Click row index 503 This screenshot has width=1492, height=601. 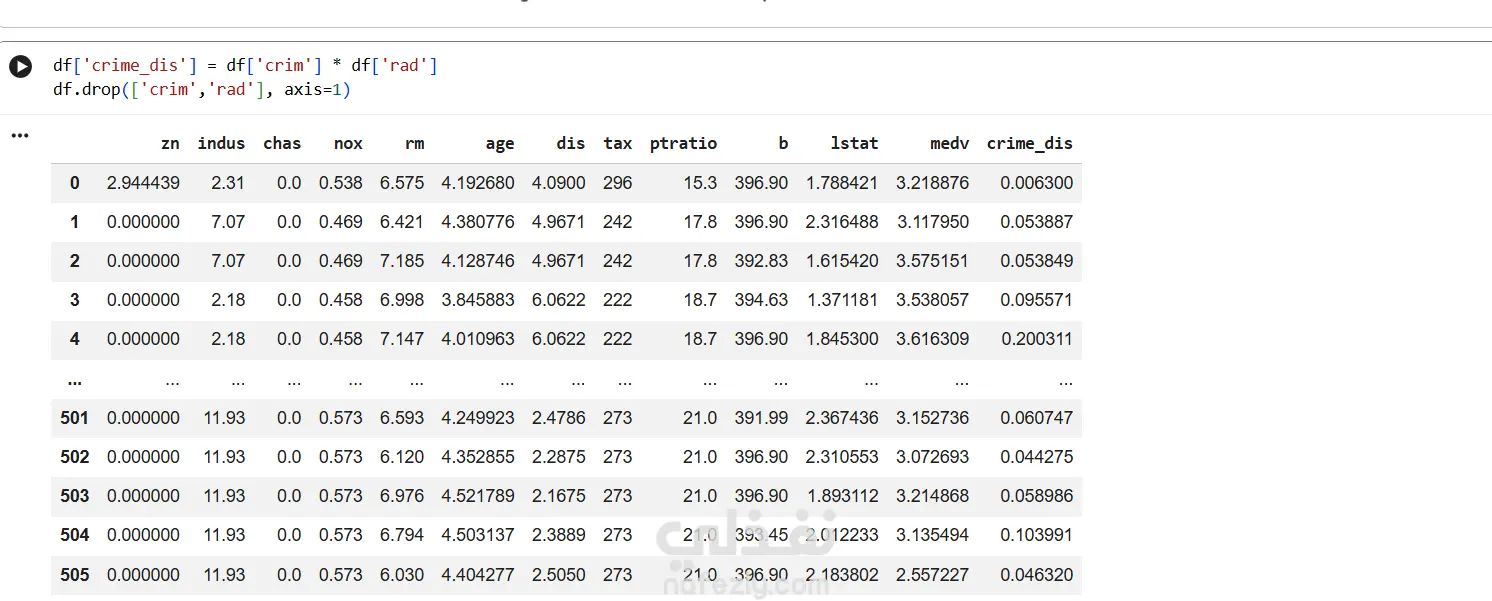(74, 496)
